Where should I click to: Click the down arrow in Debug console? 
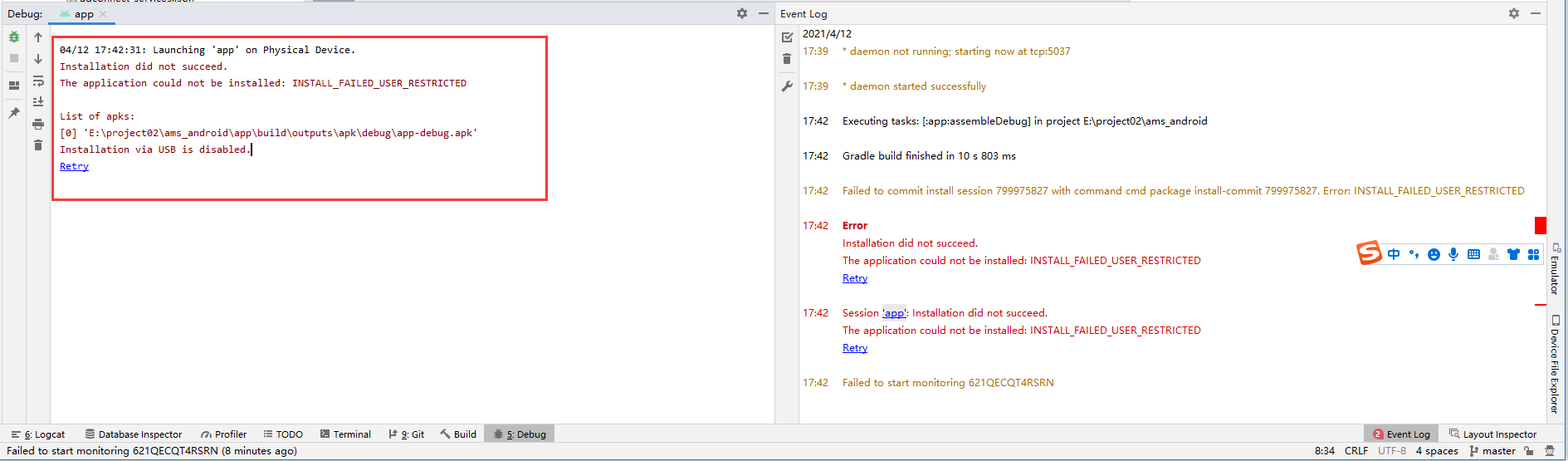pos(38,58)
